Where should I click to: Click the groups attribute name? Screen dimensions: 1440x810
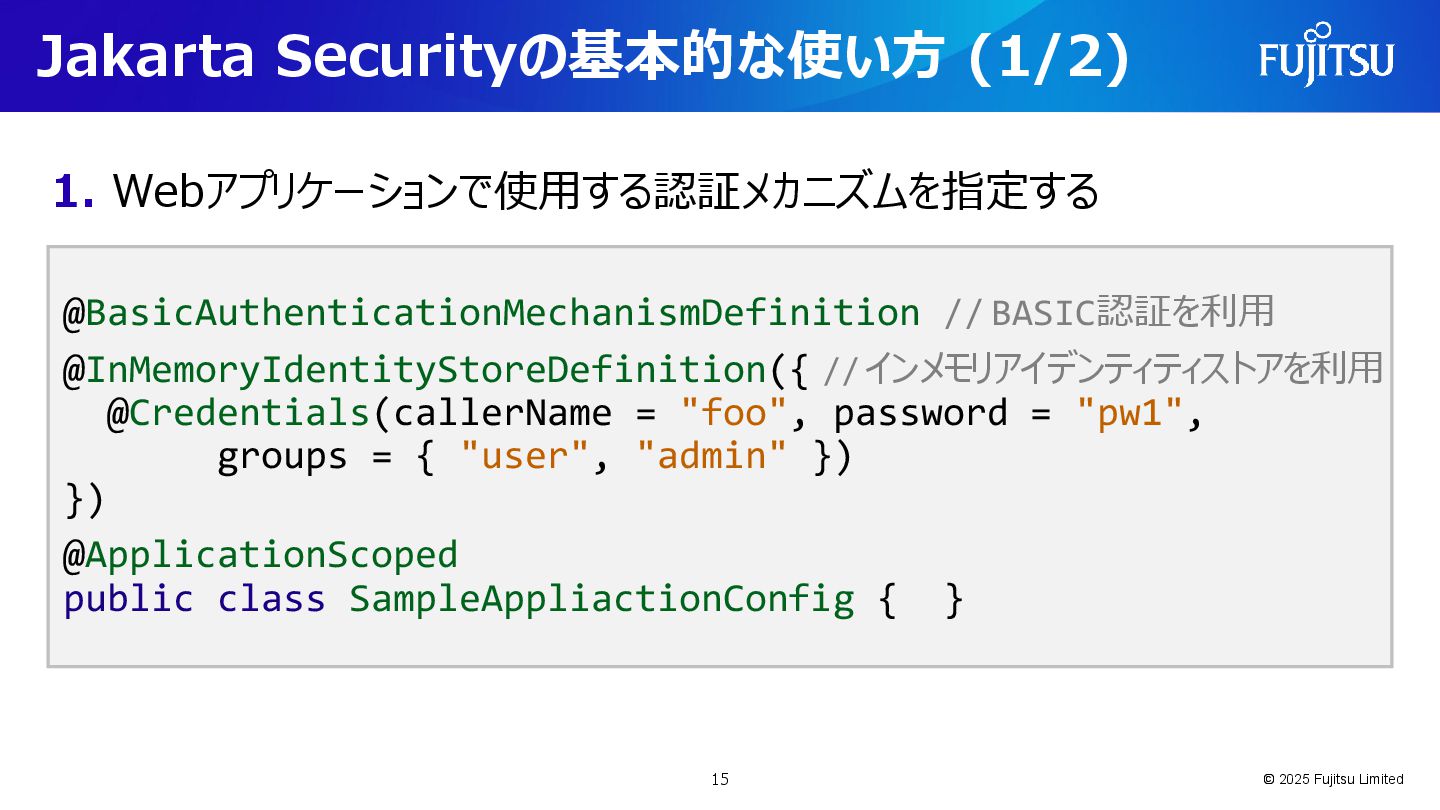tap(282, 458)
